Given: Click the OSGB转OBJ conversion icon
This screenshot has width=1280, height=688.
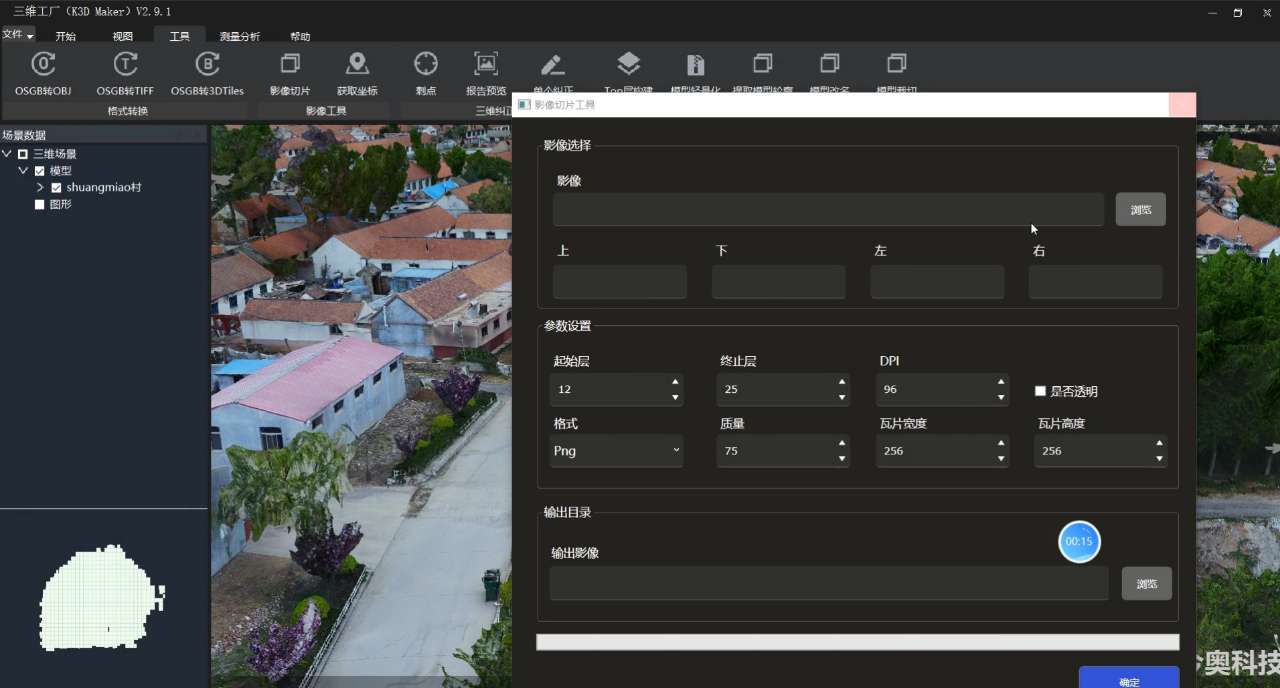Looking at the screenshot, I should [43, 66].
